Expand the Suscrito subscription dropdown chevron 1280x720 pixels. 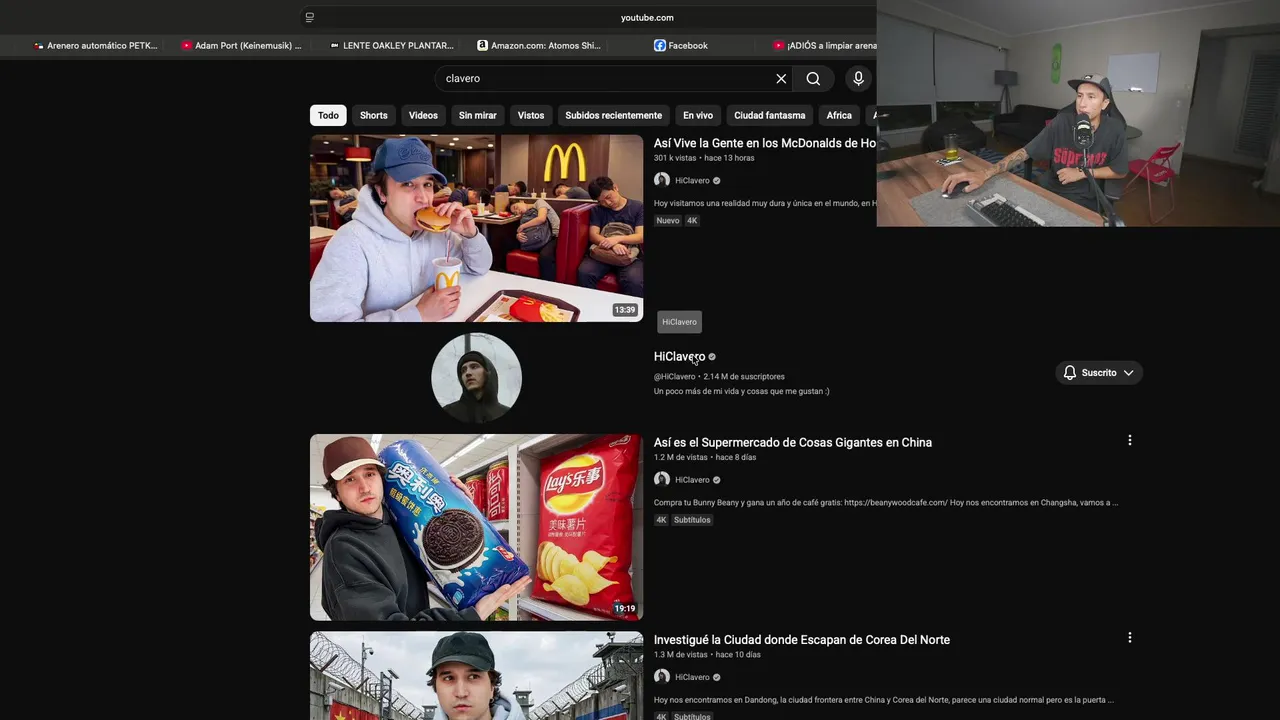(x=1128, y=373)
